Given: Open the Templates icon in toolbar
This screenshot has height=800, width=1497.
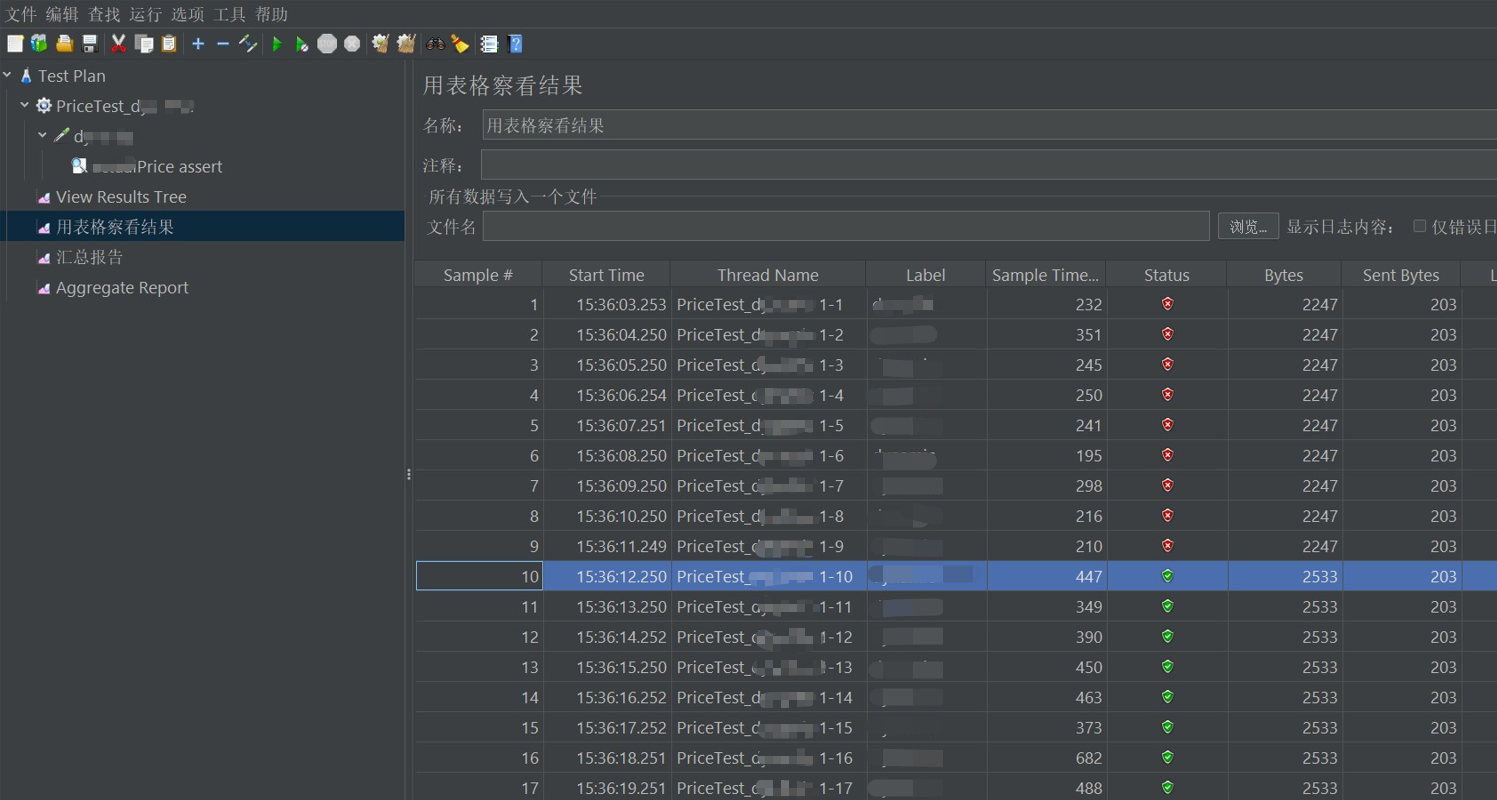Looking at the screenshot, I should point(39,44).
